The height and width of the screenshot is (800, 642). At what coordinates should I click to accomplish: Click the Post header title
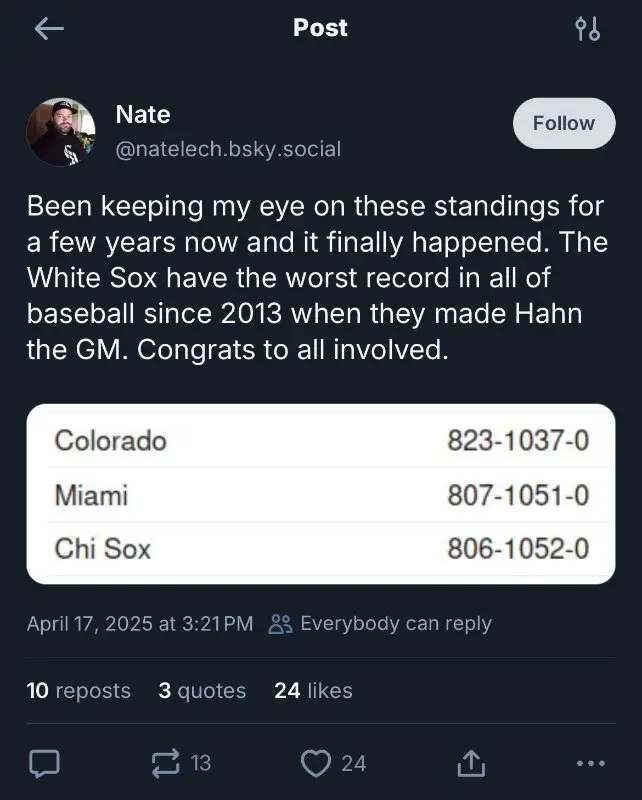320,28
